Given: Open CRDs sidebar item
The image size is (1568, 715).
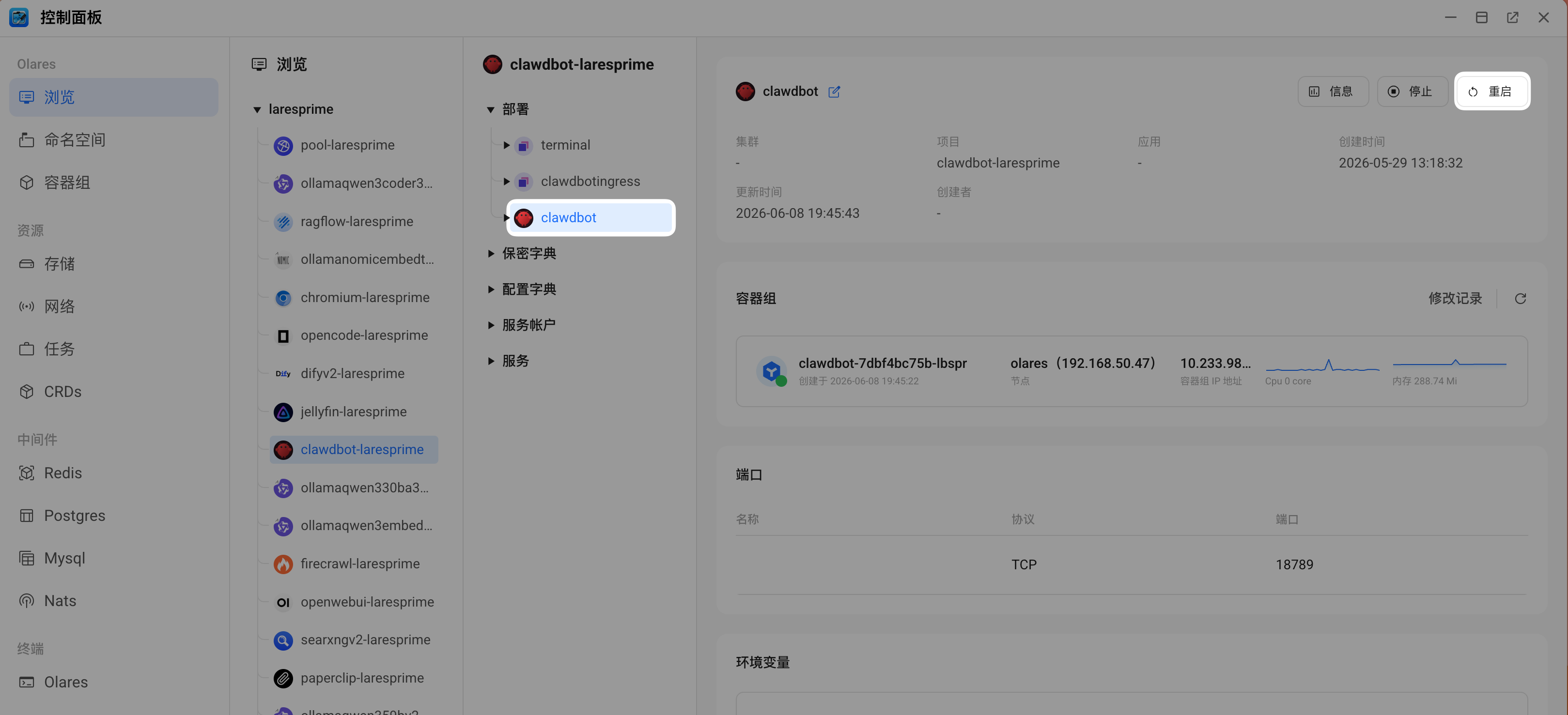Looking at the screenshot, I should coord(114,392).
